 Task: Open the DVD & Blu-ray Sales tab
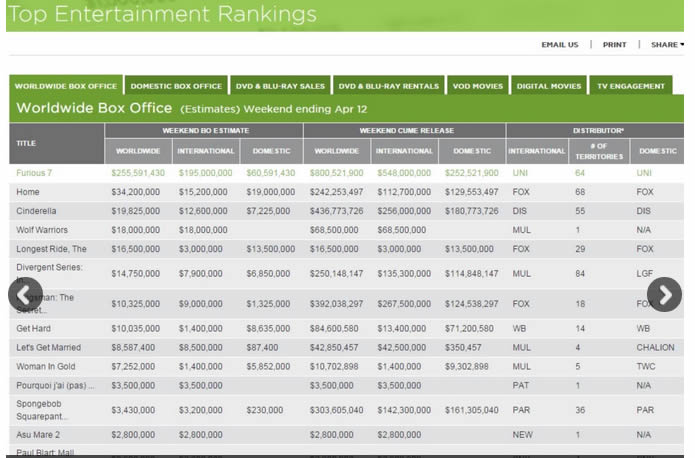coord(280,86)
